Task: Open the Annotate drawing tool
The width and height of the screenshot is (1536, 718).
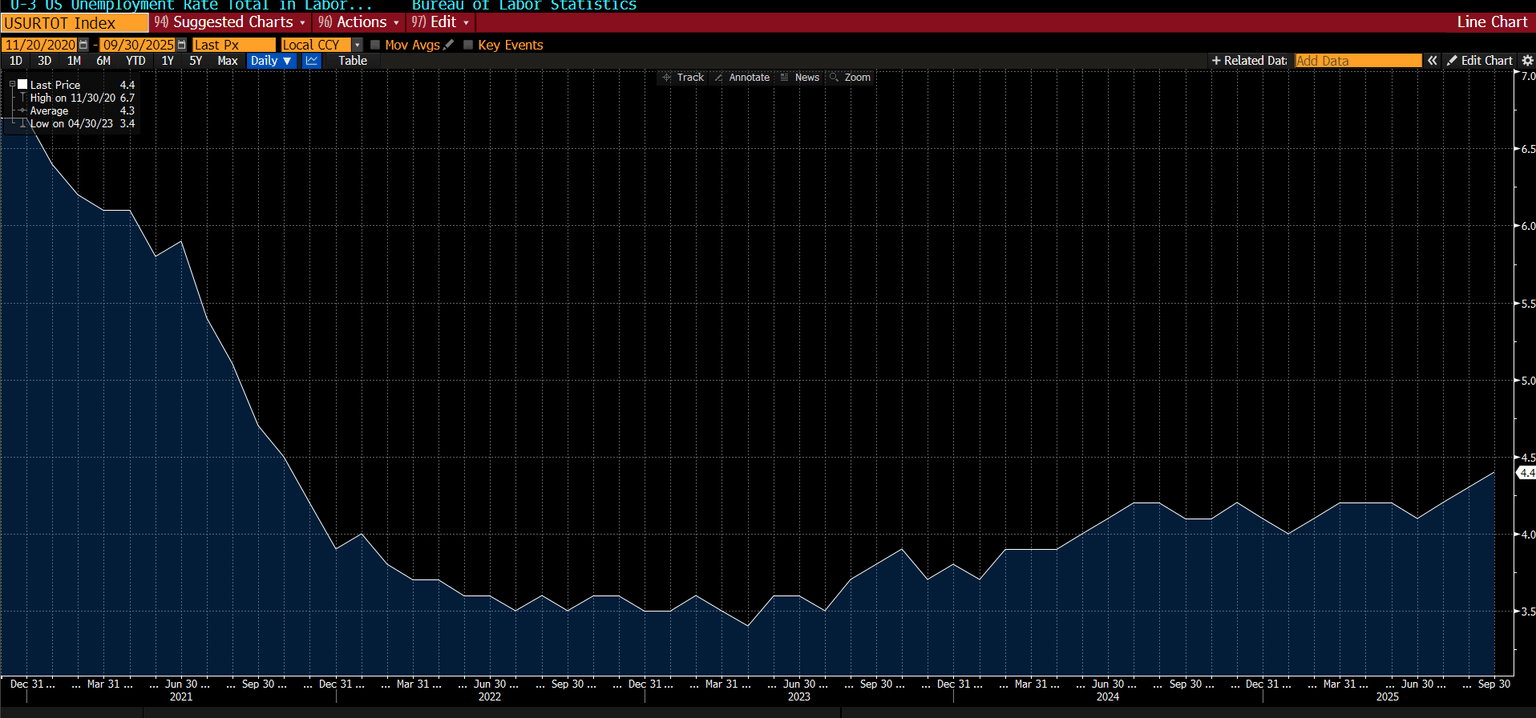Action: [x=744, y=77]
